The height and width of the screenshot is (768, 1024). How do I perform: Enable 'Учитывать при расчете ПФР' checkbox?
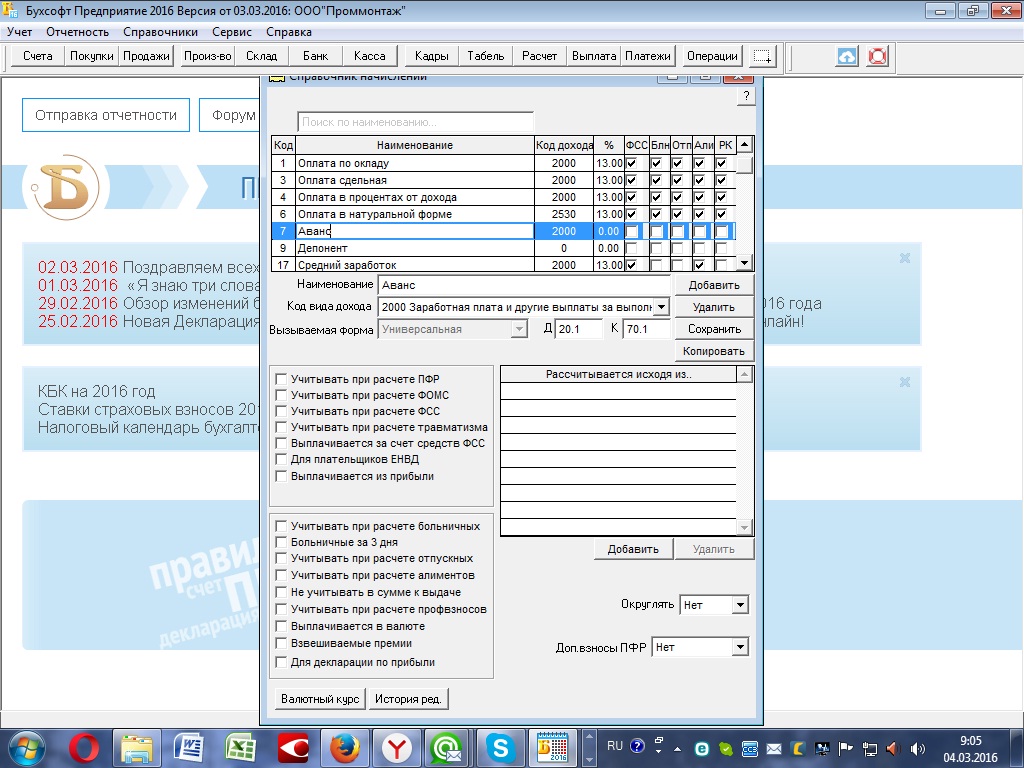pyautogui.click(x=281, y=380)
